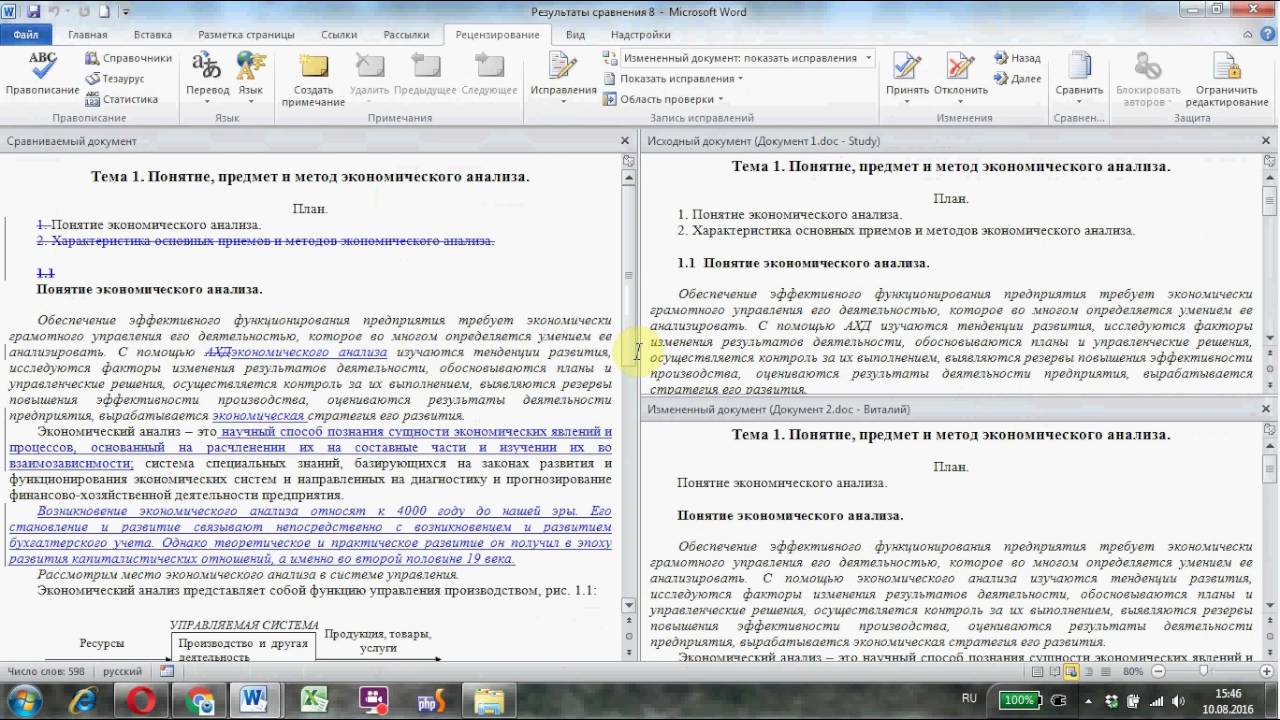Close the Измененный документ pane
This screenshot has width=1280, height=720.
click(1265, 409)
